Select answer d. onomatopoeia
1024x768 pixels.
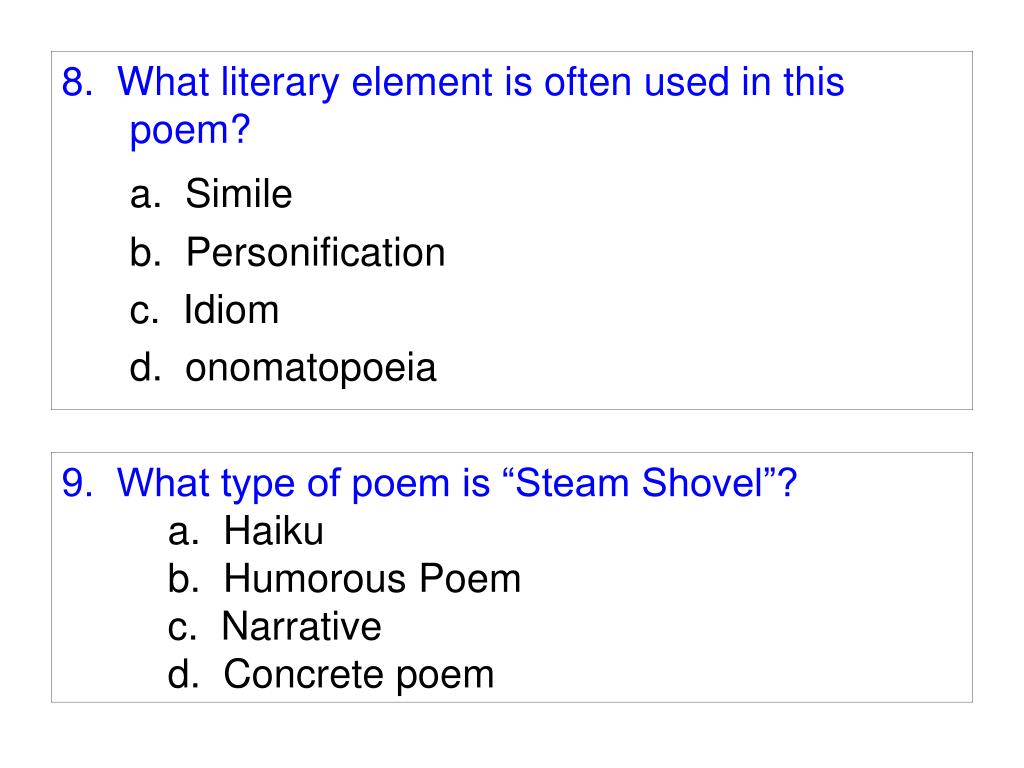pyautogui.click(x=283, y=368)
